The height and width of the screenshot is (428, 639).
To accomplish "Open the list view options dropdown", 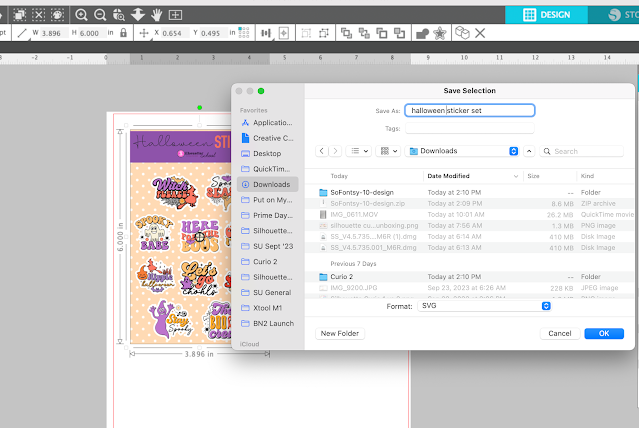I will click(x=359, y=151).
